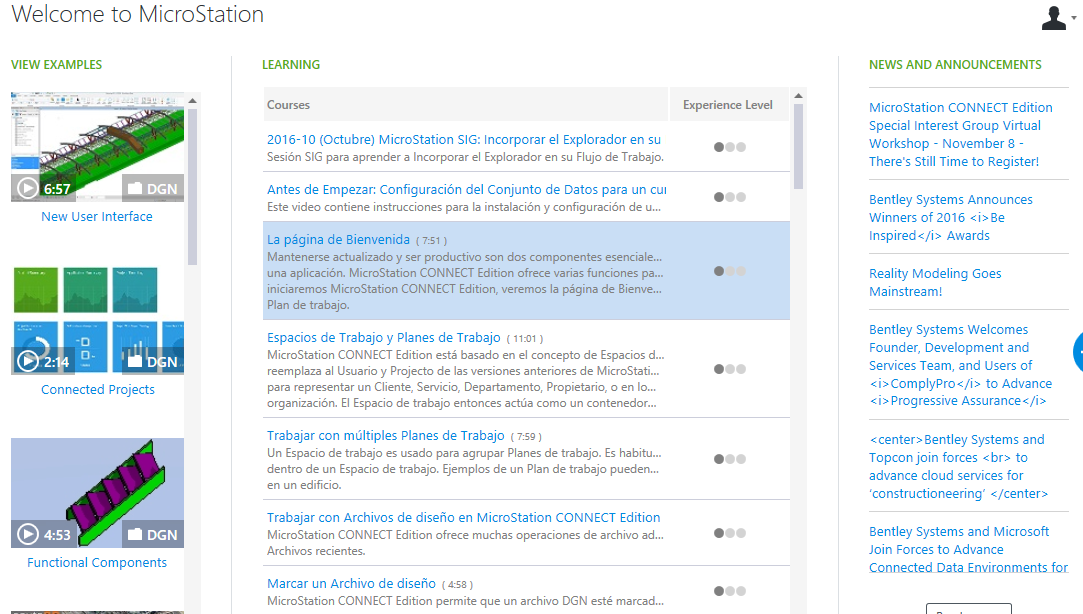The width and height of the screenshot is (1083, 614).
Task: Click experience dots for Espacios de Trabajo
Action: (x=729, y=369)
